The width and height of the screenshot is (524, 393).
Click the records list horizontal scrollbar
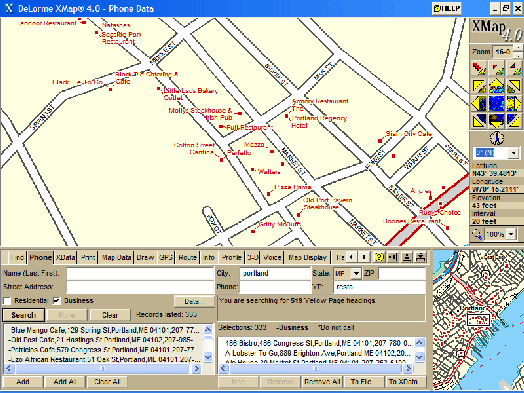tap(103, 368)
